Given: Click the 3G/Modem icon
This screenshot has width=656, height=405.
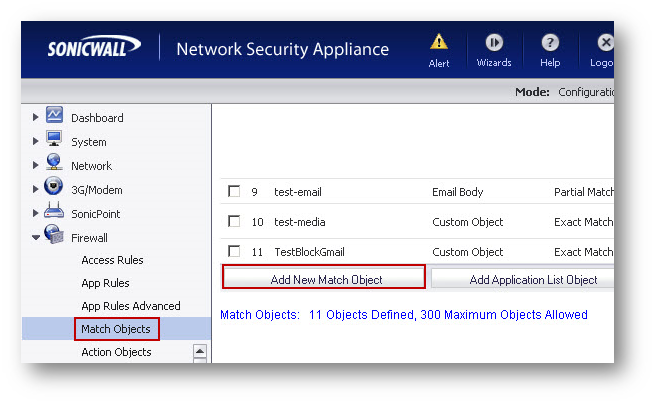Looking at the screenshot, I should (54, 189).
